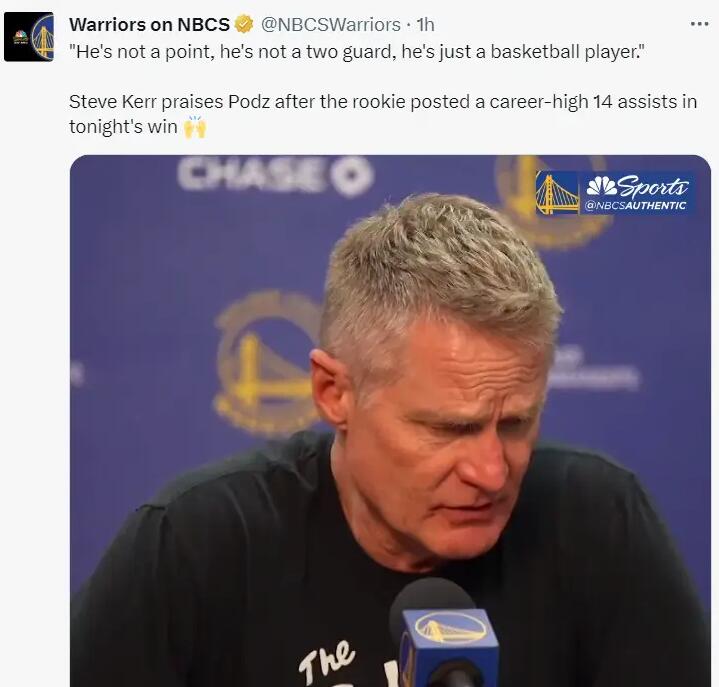The image size is (719, 687).
Task: Click the word 'The' on the black shirt
Action: (326, 661)
